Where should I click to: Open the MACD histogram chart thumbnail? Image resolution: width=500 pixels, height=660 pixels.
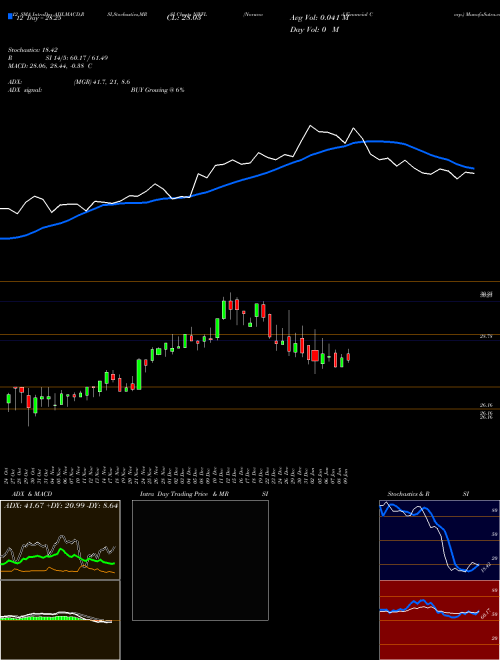point(60,620)
